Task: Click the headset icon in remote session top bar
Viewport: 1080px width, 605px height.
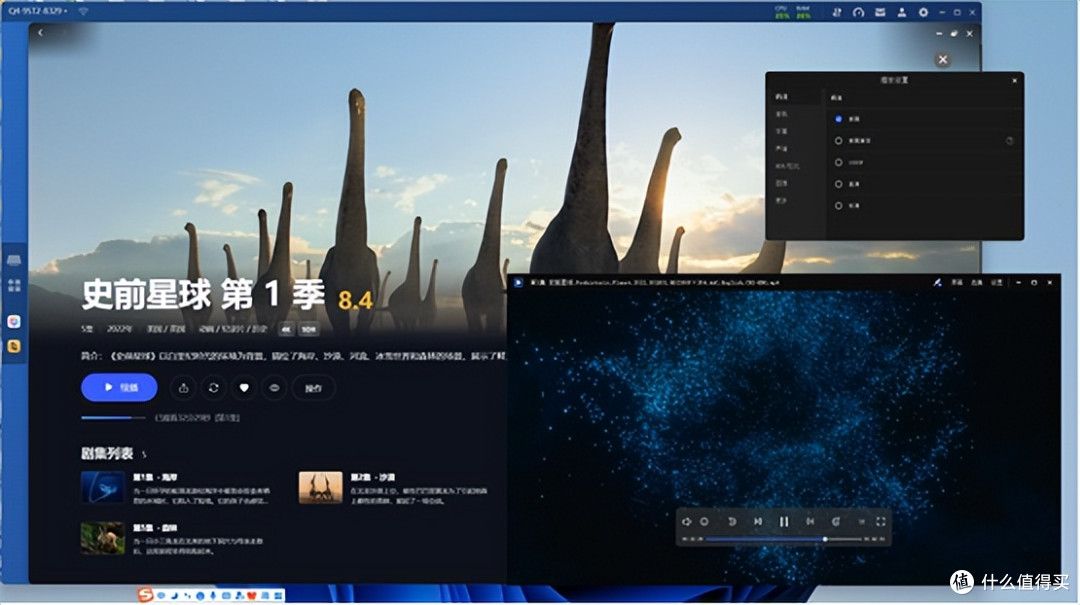Action: pyautogui.click(x=858, y=12)
